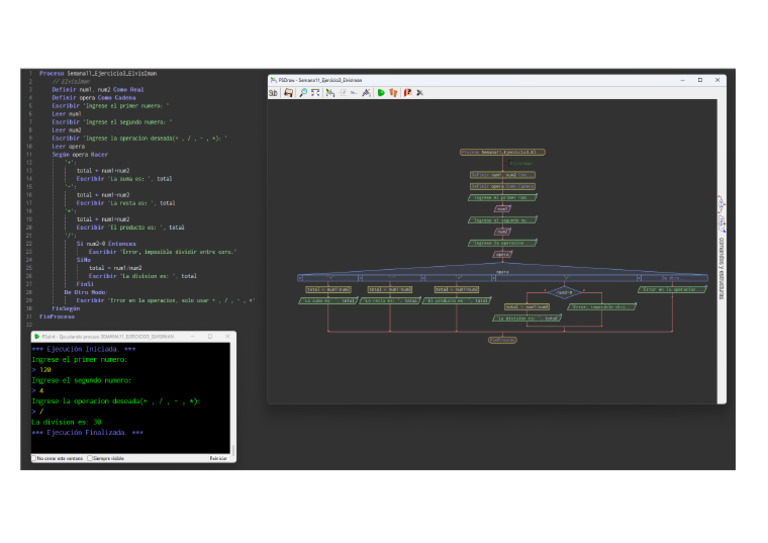Click 'FinProceso' line in code editor
Screen dimensions: 768x543
[57, 317]
